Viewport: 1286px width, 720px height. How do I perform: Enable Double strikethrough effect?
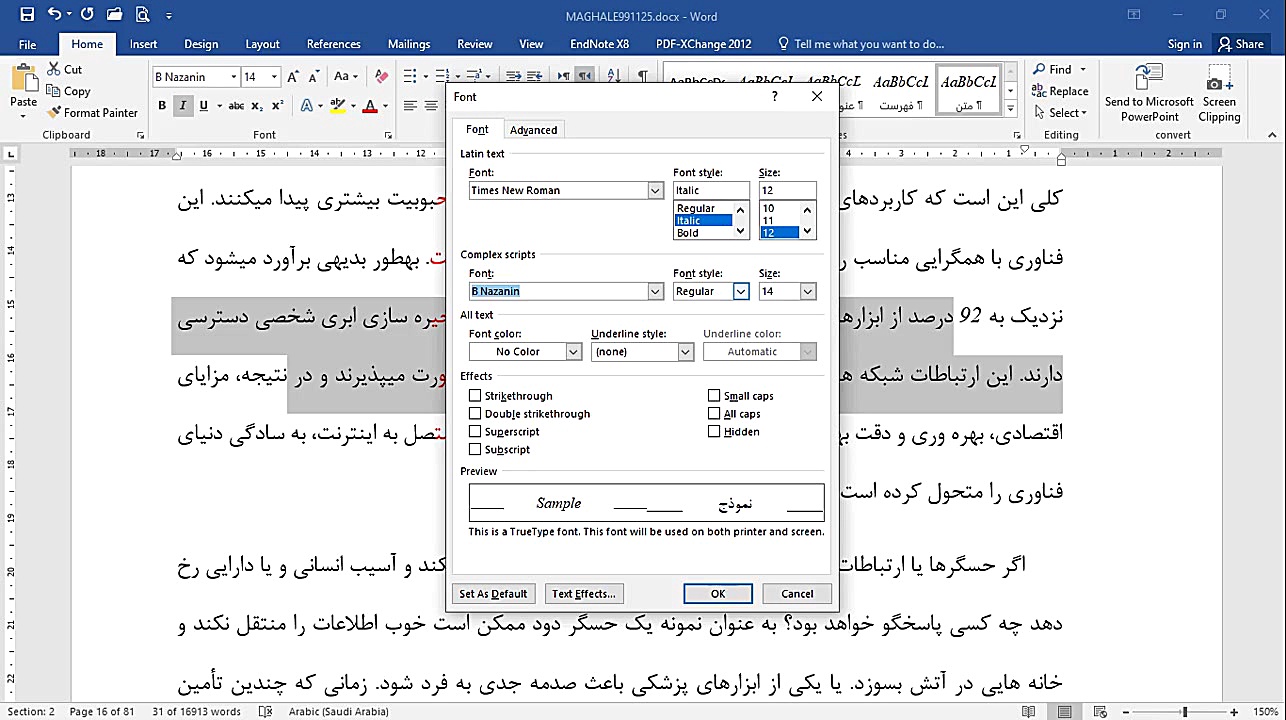475,413
